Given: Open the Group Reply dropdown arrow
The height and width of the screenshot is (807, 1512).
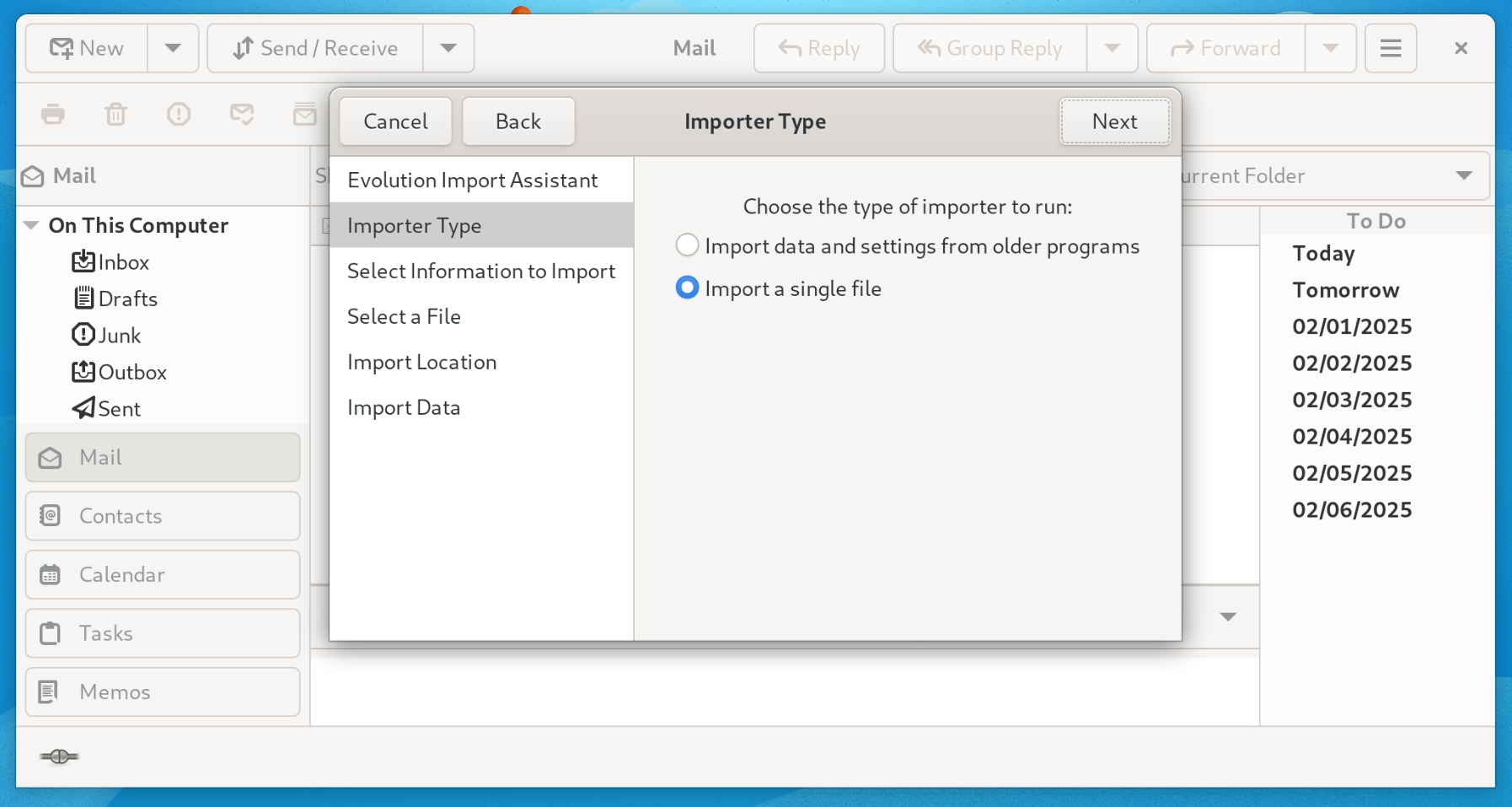Looking at the screenshot, I should (x=1113, y=48).
